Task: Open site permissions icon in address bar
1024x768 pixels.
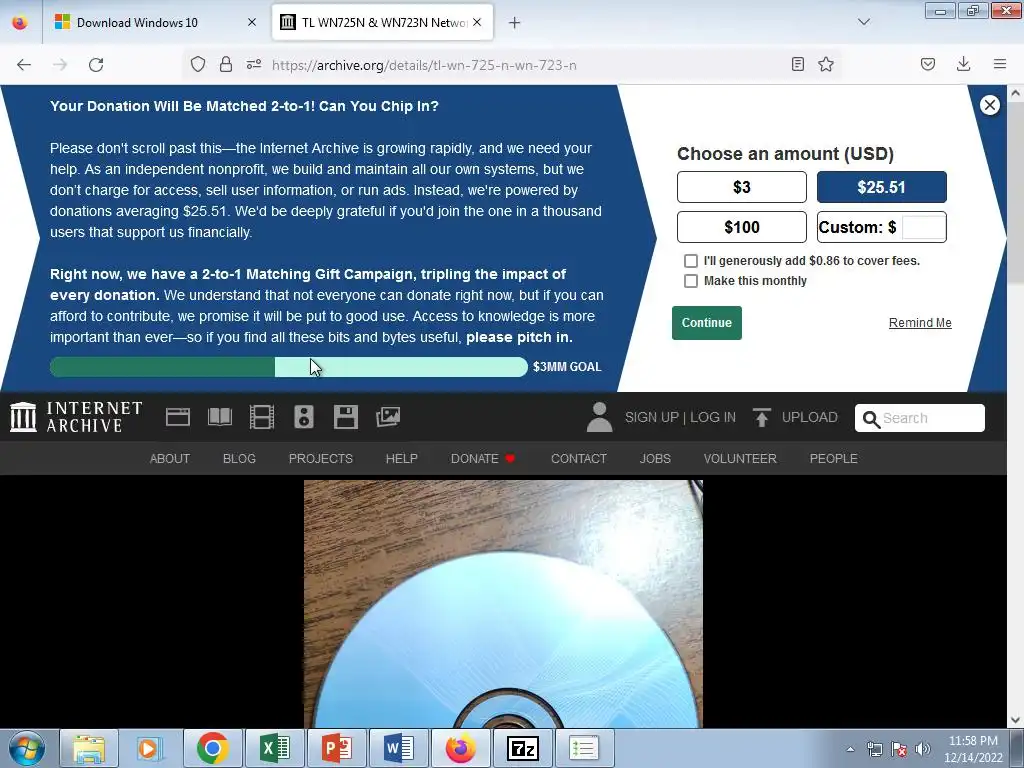Action: coord(254,64)
